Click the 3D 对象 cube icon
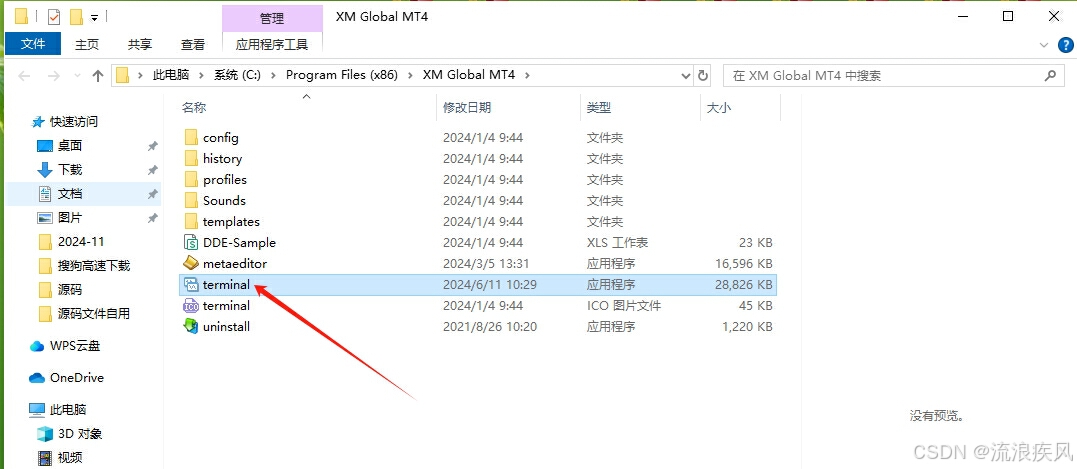 [x=45, y=434]
